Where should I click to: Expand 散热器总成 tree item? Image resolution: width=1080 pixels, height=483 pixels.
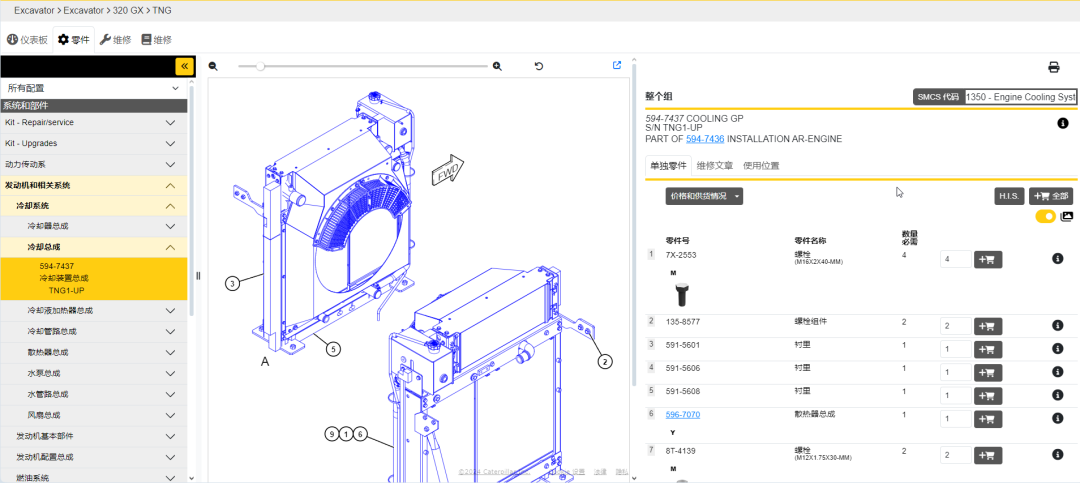pyautogui.click(x=94, y=353)
